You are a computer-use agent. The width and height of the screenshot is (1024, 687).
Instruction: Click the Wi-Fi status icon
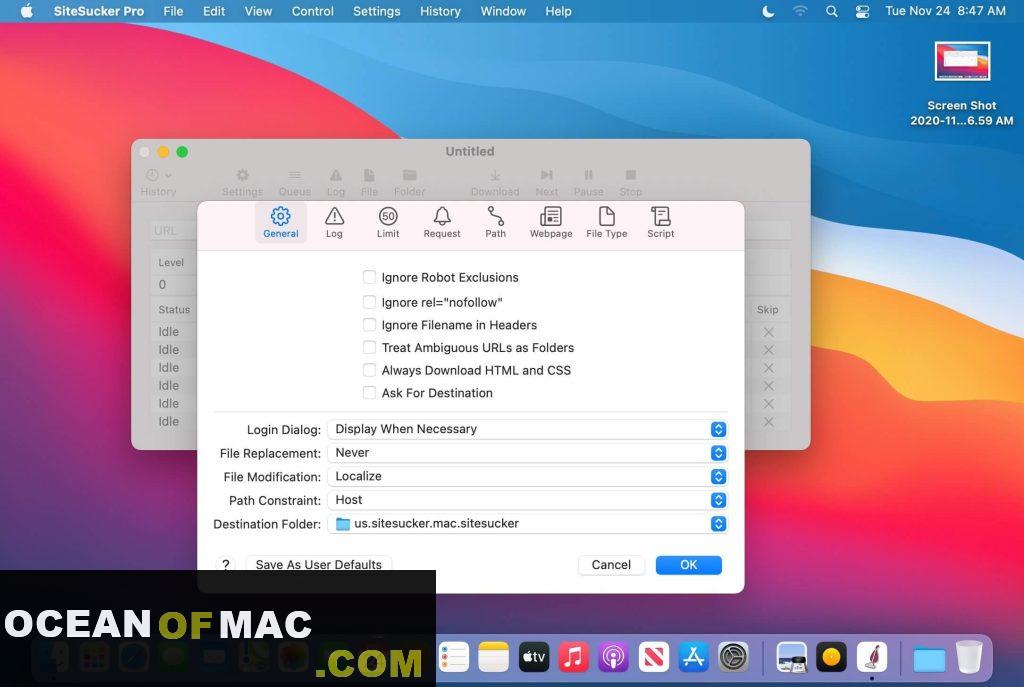point(800,11)
